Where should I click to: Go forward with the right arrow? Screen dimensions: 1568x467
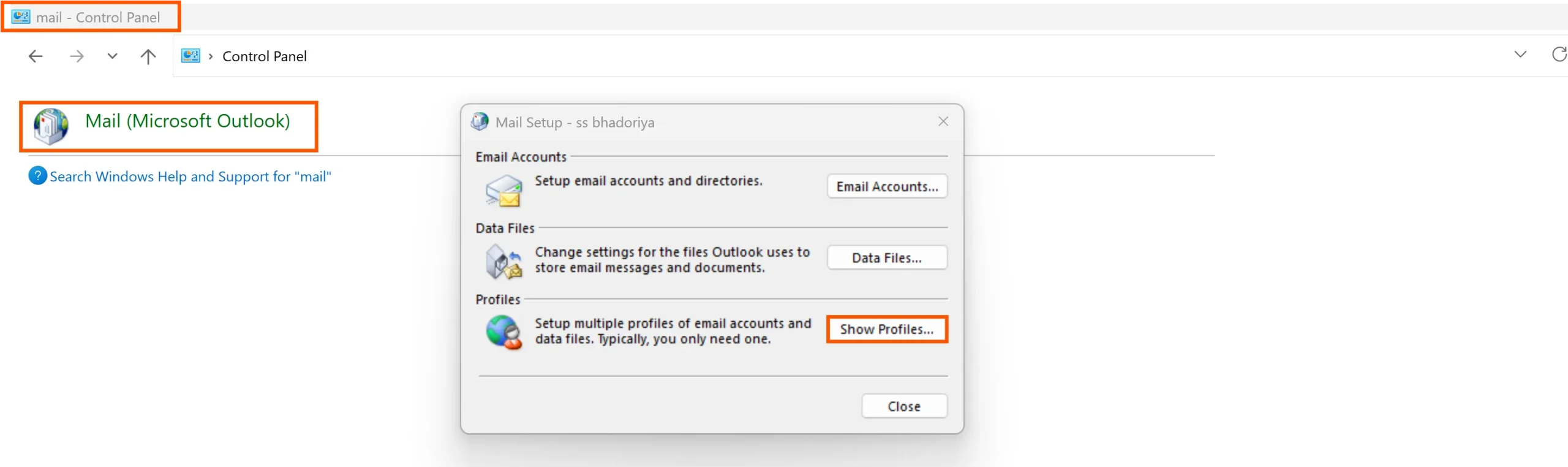pyautogui.click(x=77, y=56)
